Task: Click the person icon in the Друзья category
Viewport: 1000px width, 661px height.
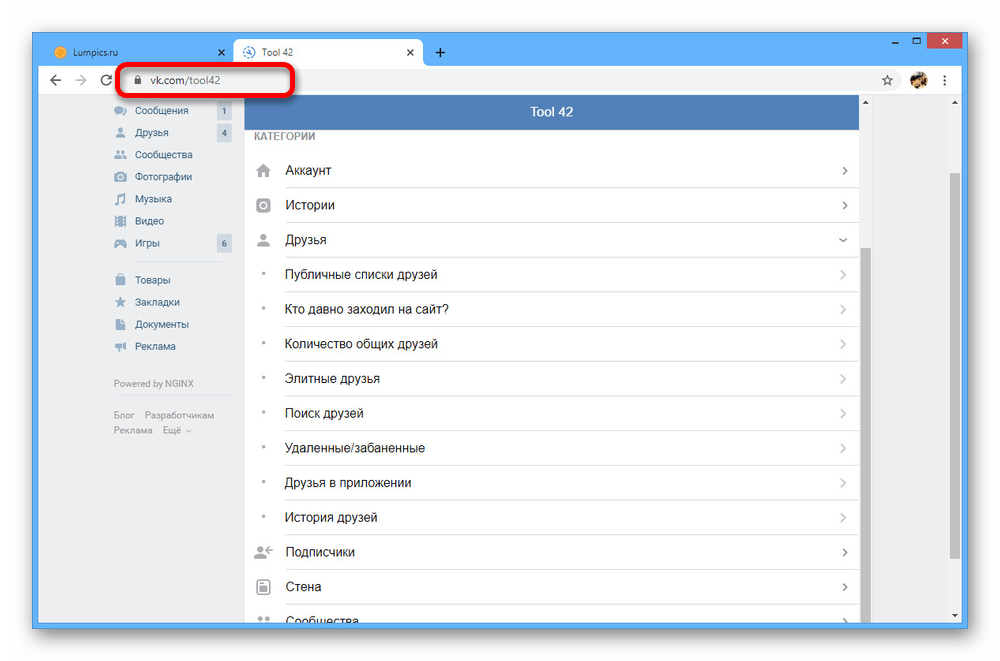Action: pos(263,240)
